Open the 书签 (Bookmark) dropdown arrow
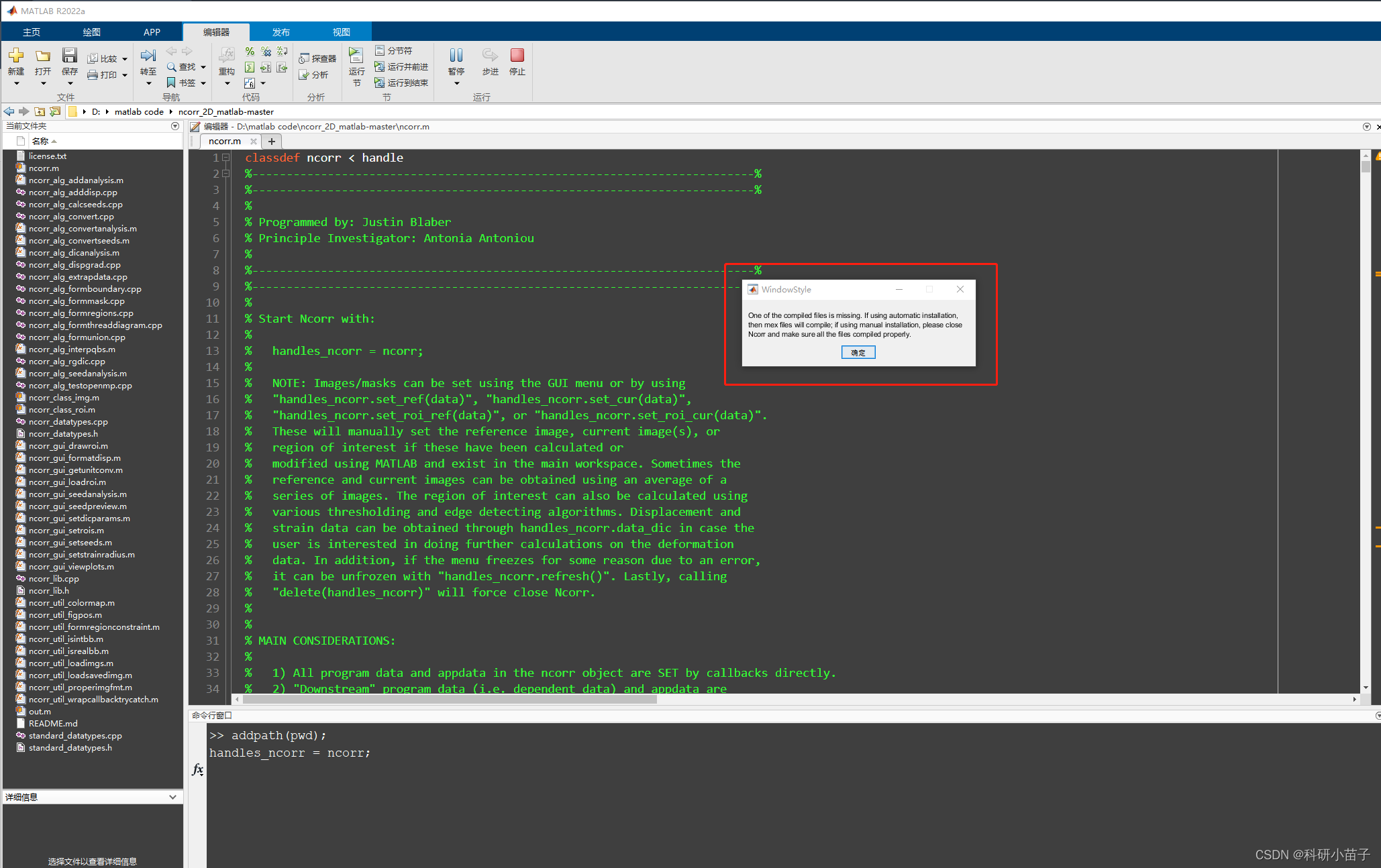Screen dimensions: 1381x868 point(203,83)
